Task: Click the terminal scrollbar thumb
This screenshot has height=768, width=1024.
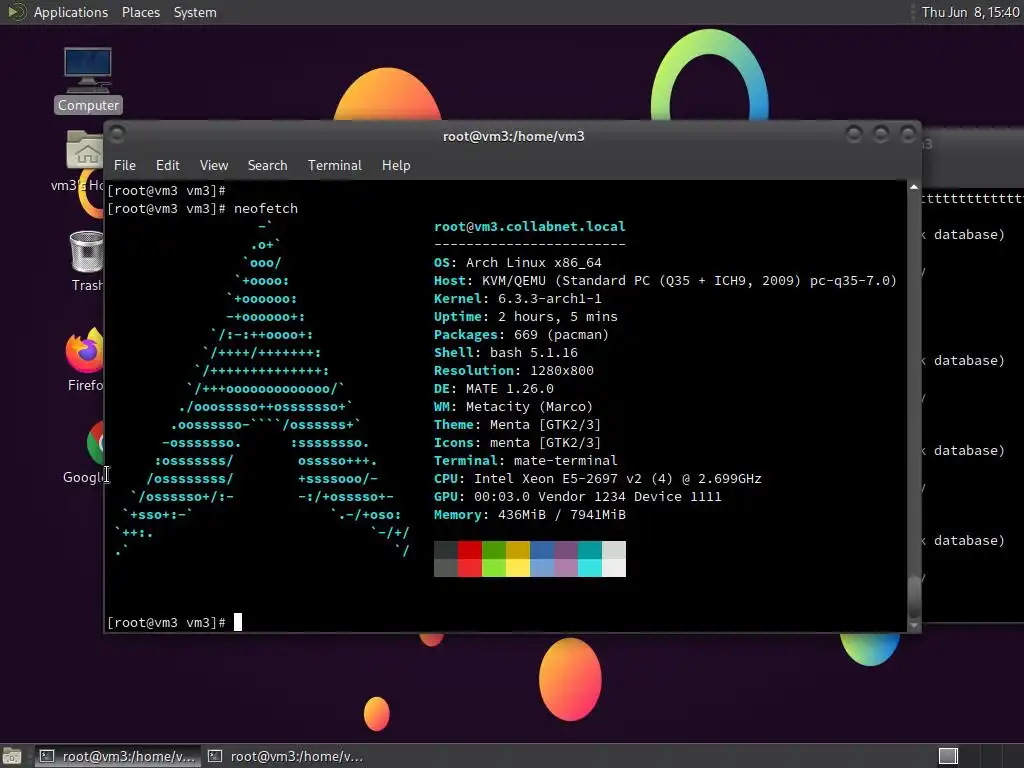Action: [914, 595]
